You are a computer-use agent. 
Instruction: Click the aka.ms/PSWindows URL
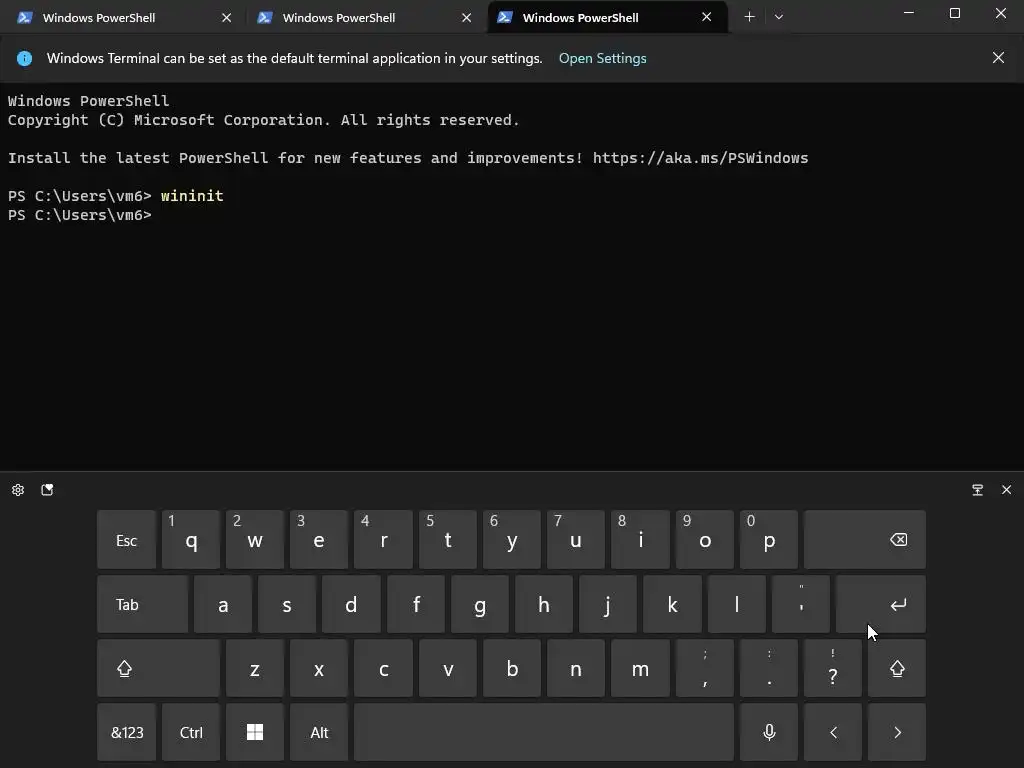[701, 158]
